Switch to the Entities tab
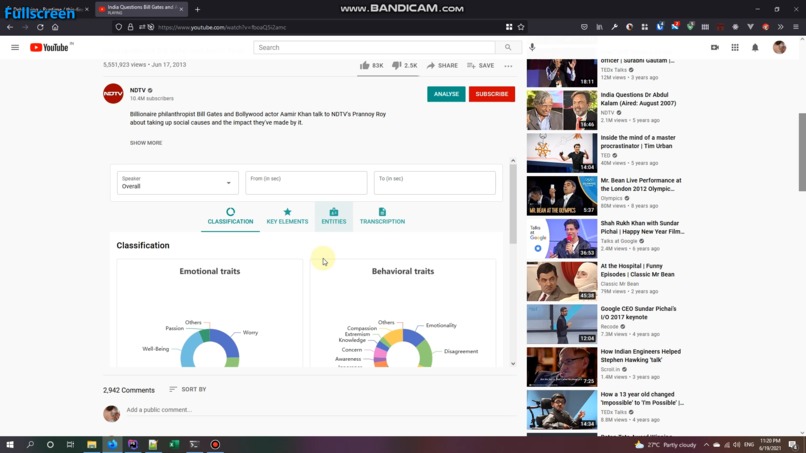The image size is (806, 453). 334,216
